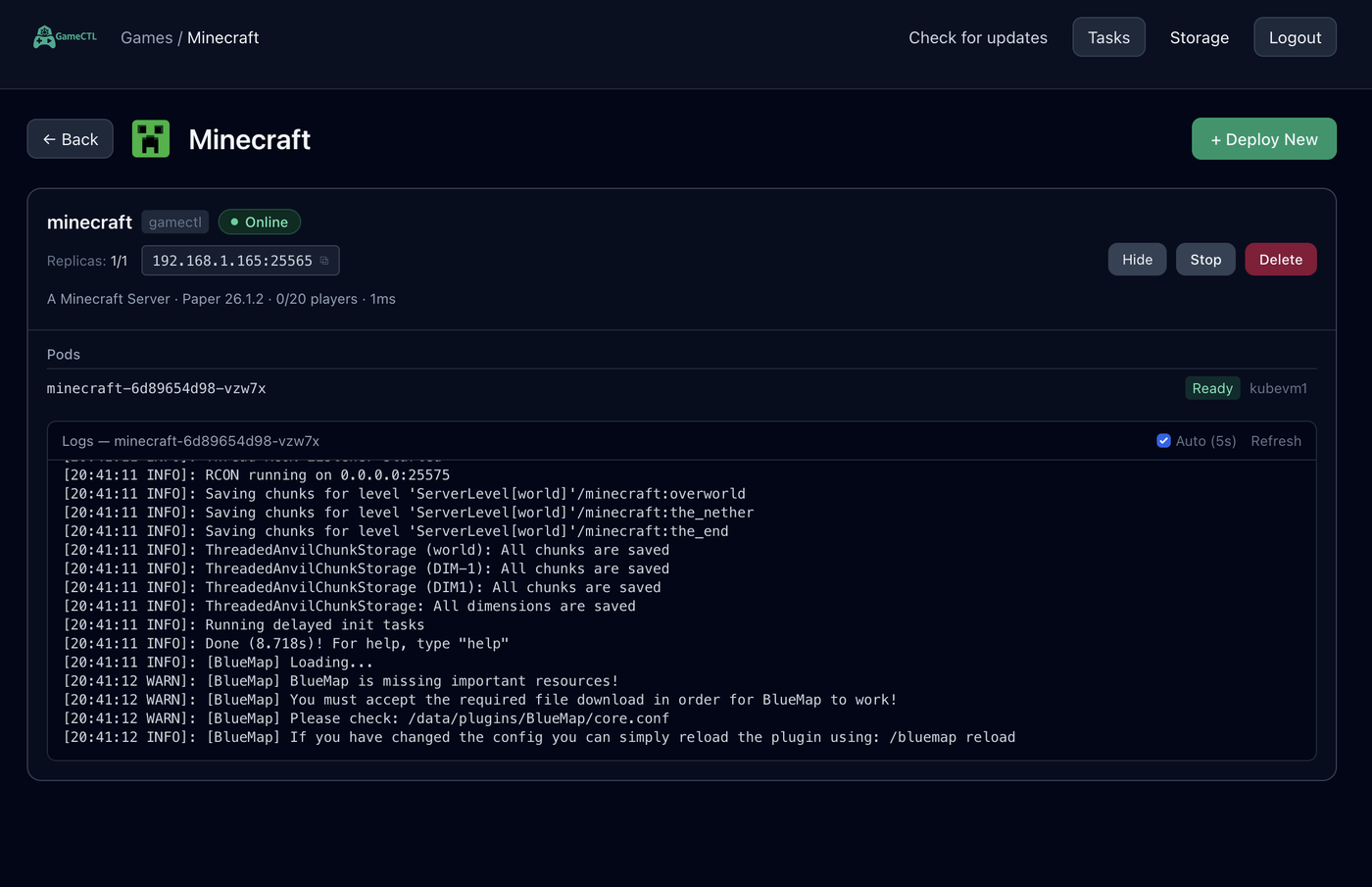
Task: Click the server description line with Paper 26.1.2
Action: (221, 299)
